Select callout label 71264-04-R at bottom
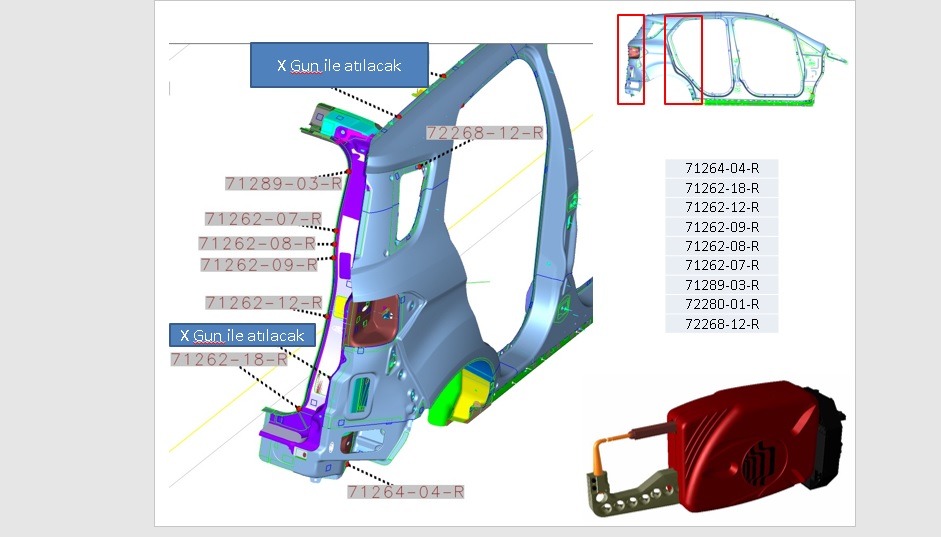 pyautogui.click(x=406, y=492)
